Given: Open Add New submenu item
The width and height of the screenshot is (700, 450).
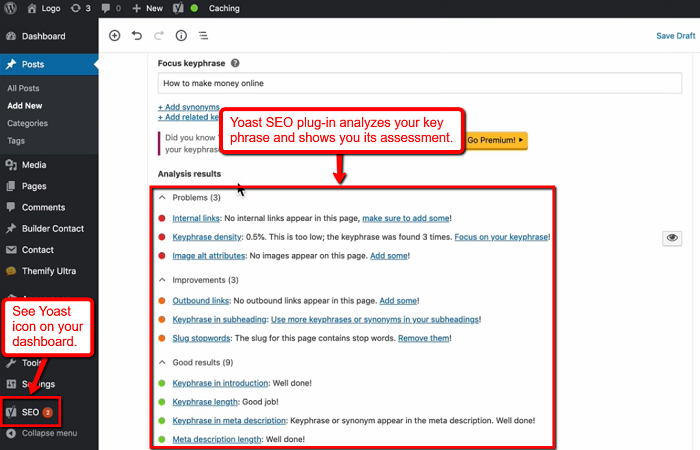Looking at the screenshot, I should point(25,106).
